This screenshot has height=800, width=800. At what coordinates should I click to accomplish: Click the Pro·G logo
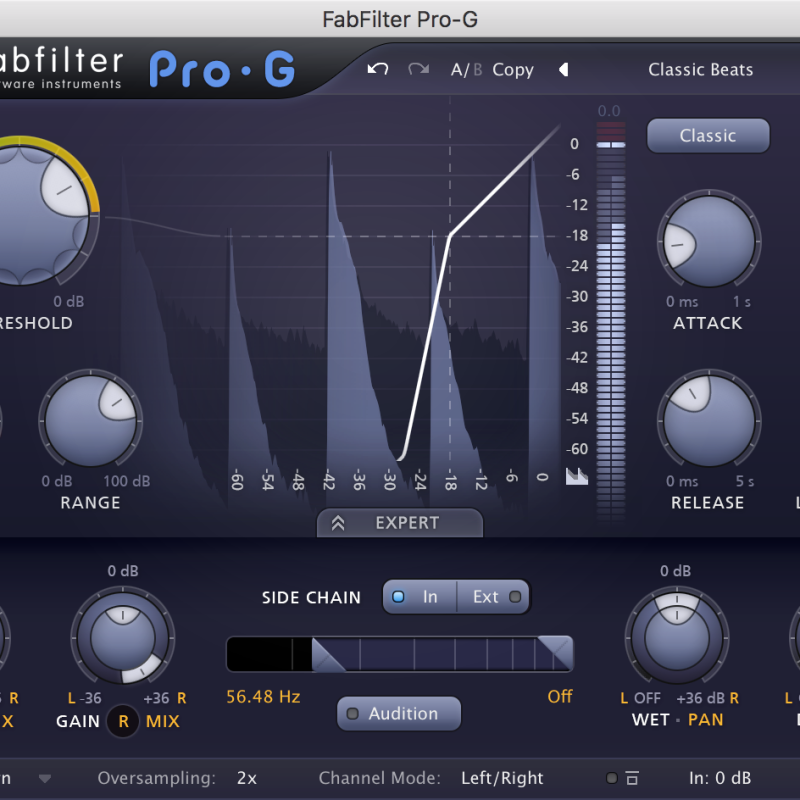click(222, 69)
